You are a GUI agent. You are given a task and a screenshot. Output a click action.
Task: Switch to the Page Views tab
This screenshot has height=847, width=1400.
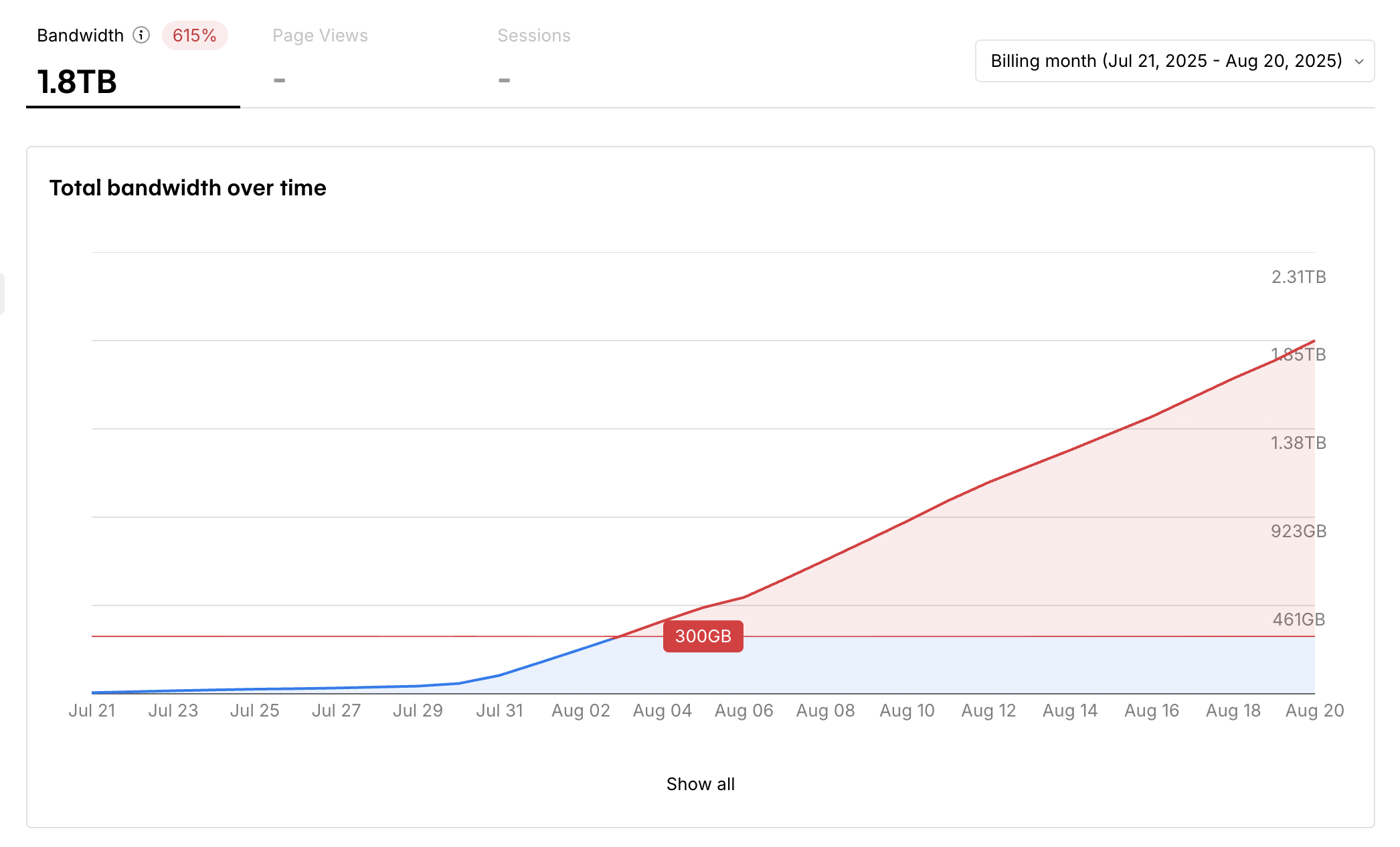point(320,35)
